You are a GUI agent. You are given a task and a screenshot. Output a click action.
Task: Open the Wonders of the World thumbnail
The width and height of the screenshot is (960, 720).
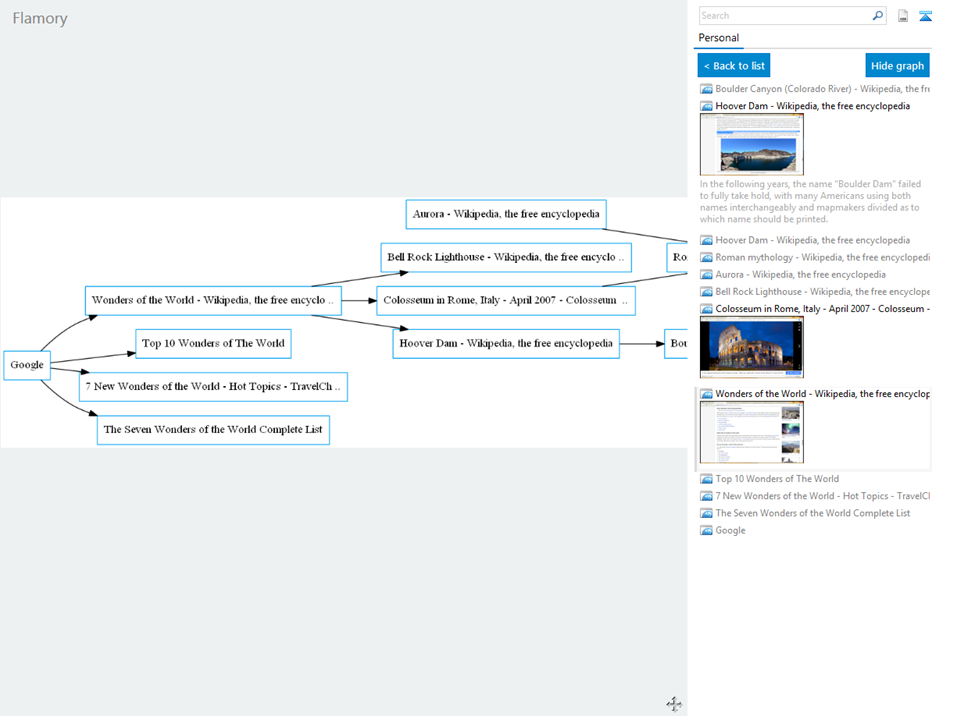tap(752, 433)
